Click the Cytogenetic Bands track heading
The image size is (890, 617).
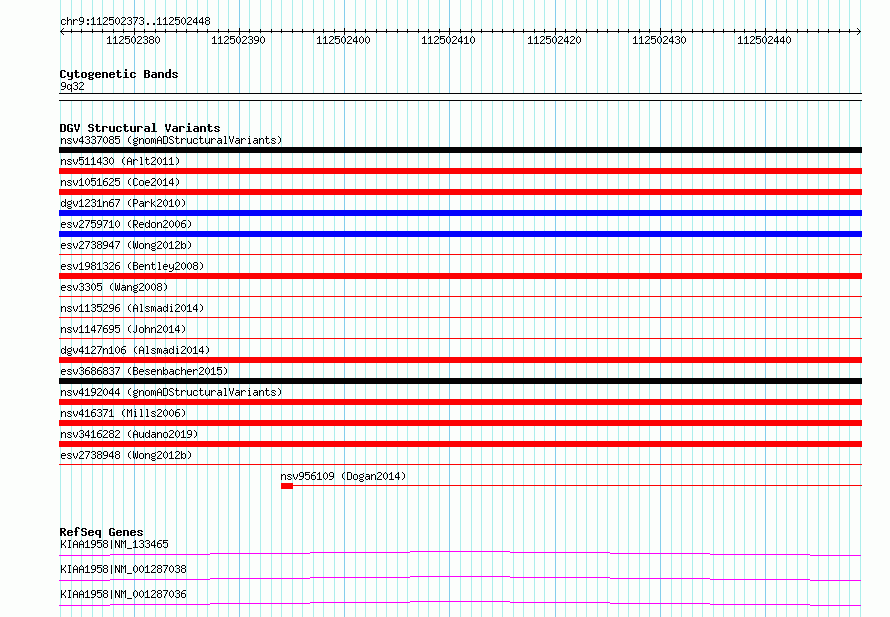click(119, 74)
